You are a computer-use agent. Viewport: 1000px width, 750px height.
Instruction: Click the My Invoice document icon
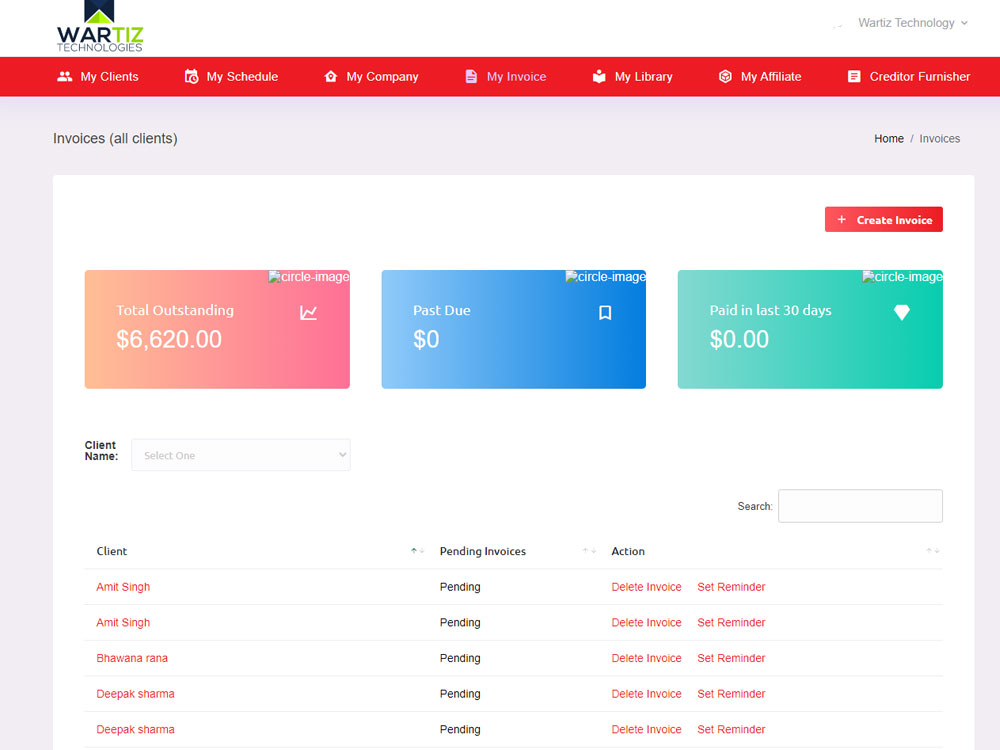point(471,77)
